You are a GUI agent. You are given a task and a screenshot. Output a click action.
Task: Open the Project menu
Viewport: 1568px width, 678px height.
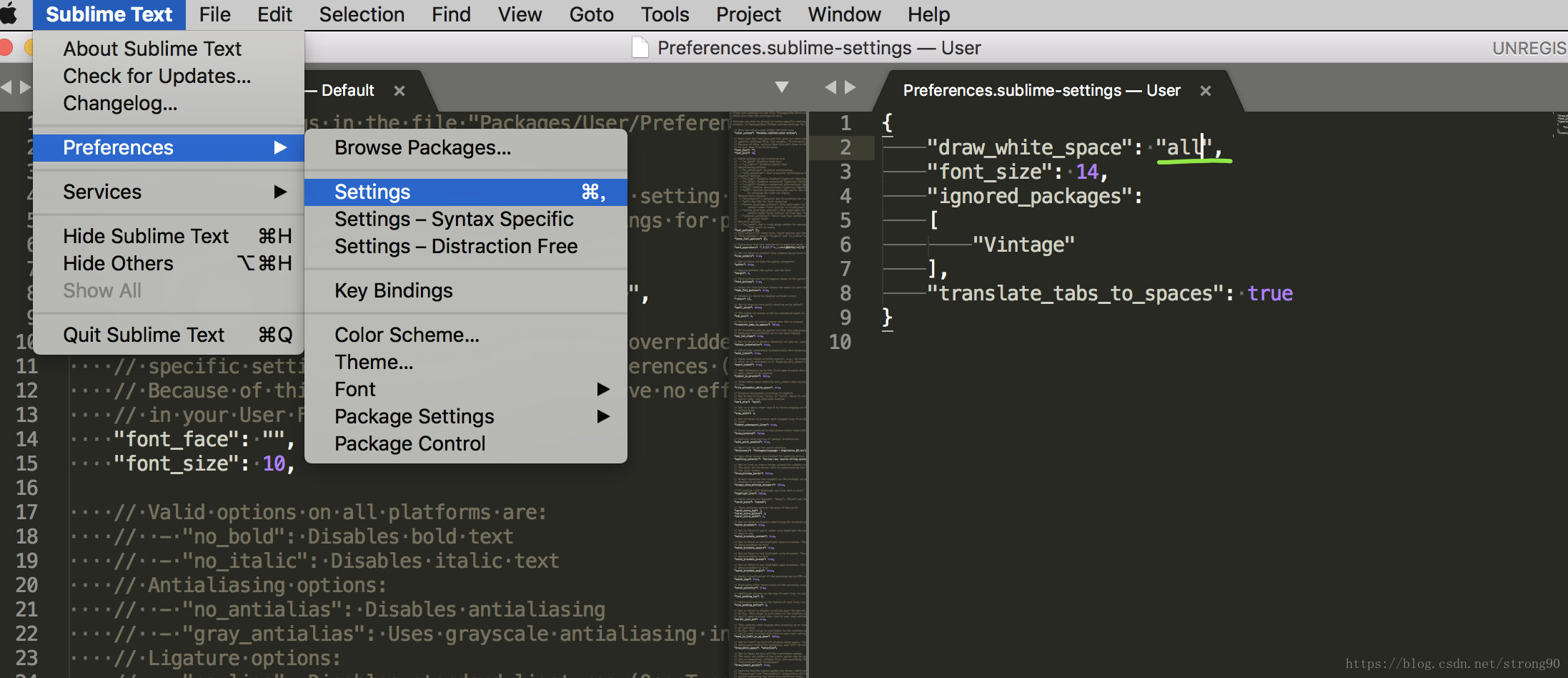pyautogui.click(x=748, y=14)
